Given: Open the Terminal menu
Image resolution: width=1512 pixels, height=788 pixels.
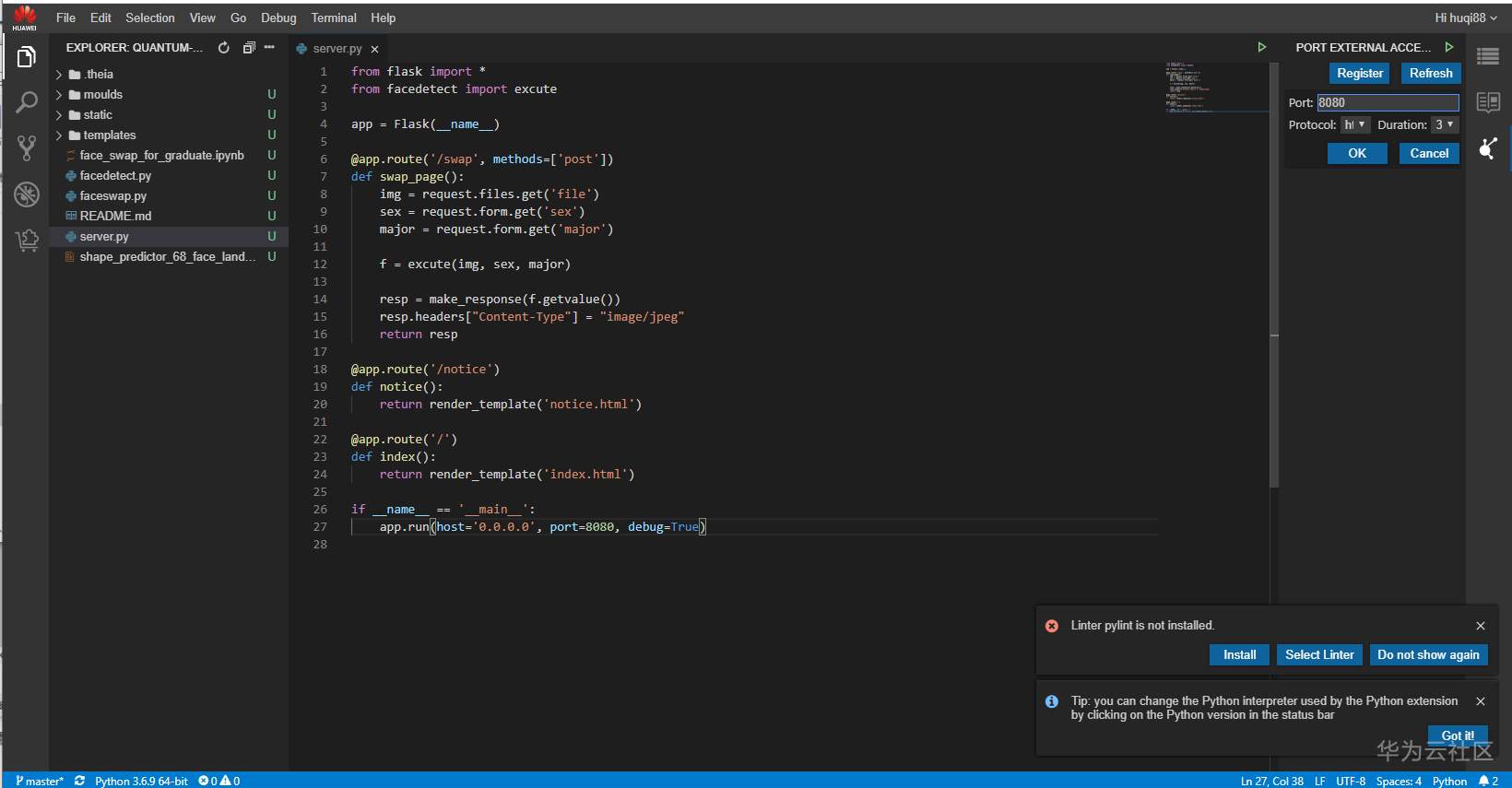Looking at the screenshot, I should coord(334,18).
